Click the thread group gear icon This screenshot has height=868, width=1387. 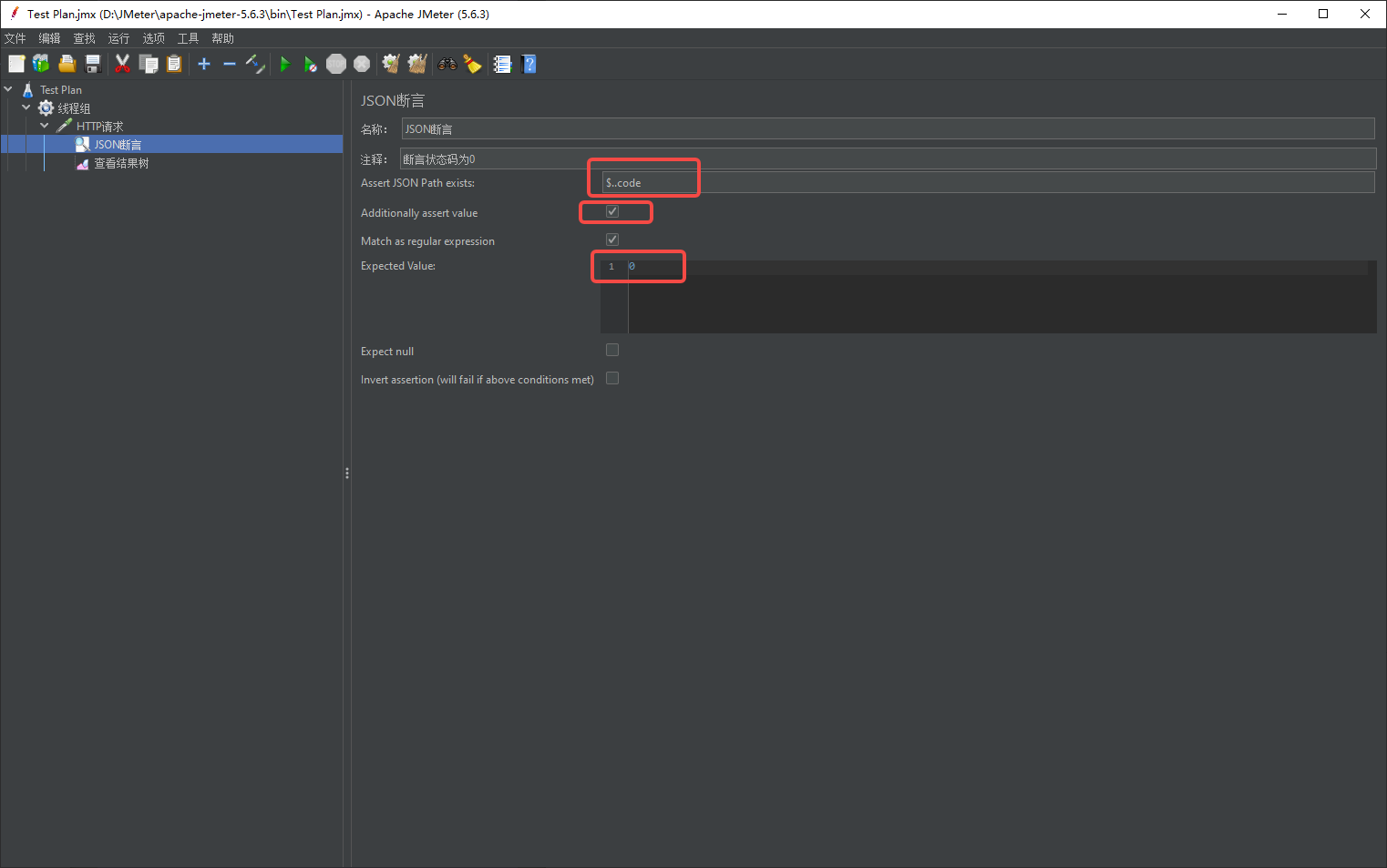[46, 107]
